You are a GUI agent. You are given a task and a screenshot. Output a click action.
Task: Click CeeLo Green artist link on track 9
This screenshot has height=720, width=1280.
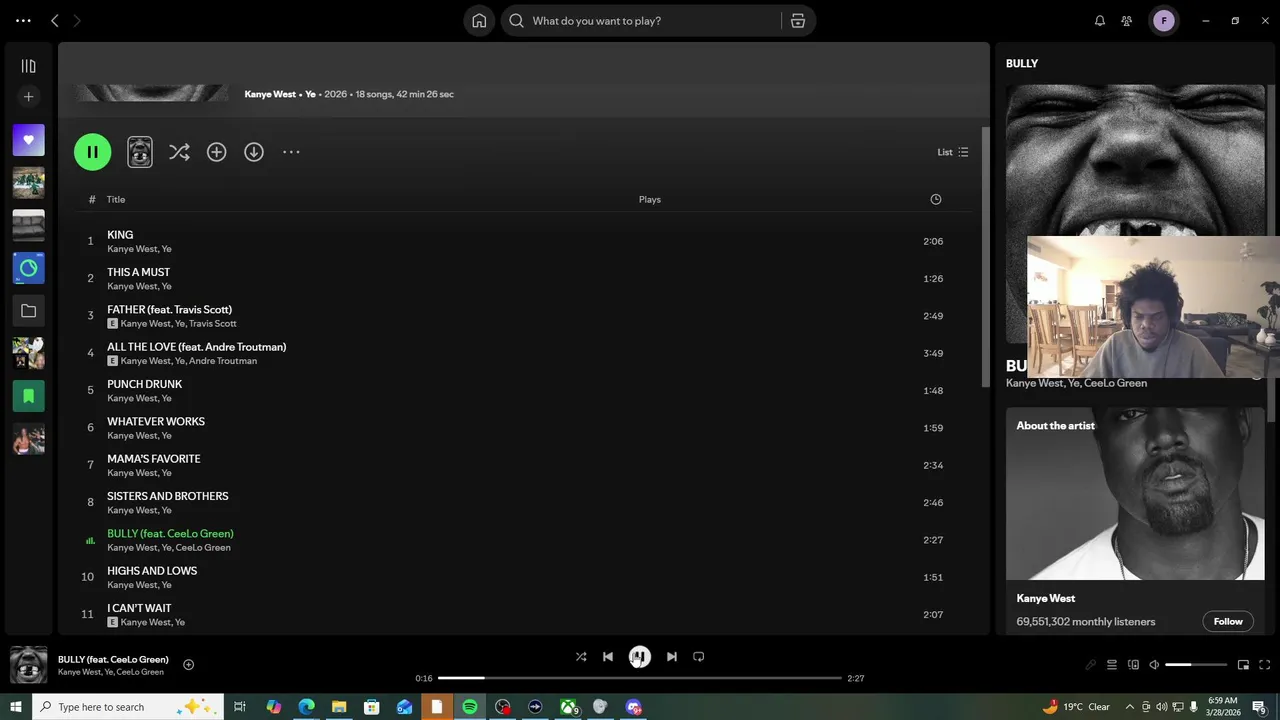tap(203, 548)
